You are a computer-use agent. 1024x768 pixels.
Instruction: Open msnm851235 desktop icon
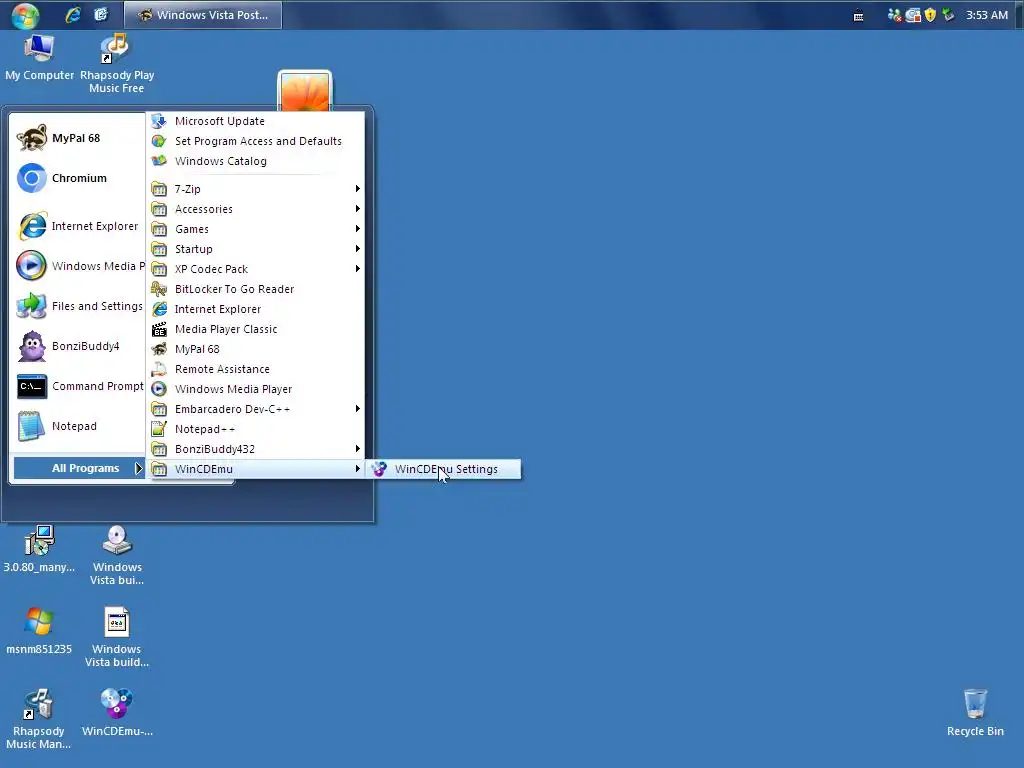pyautogui.click(x=39, y=630)
